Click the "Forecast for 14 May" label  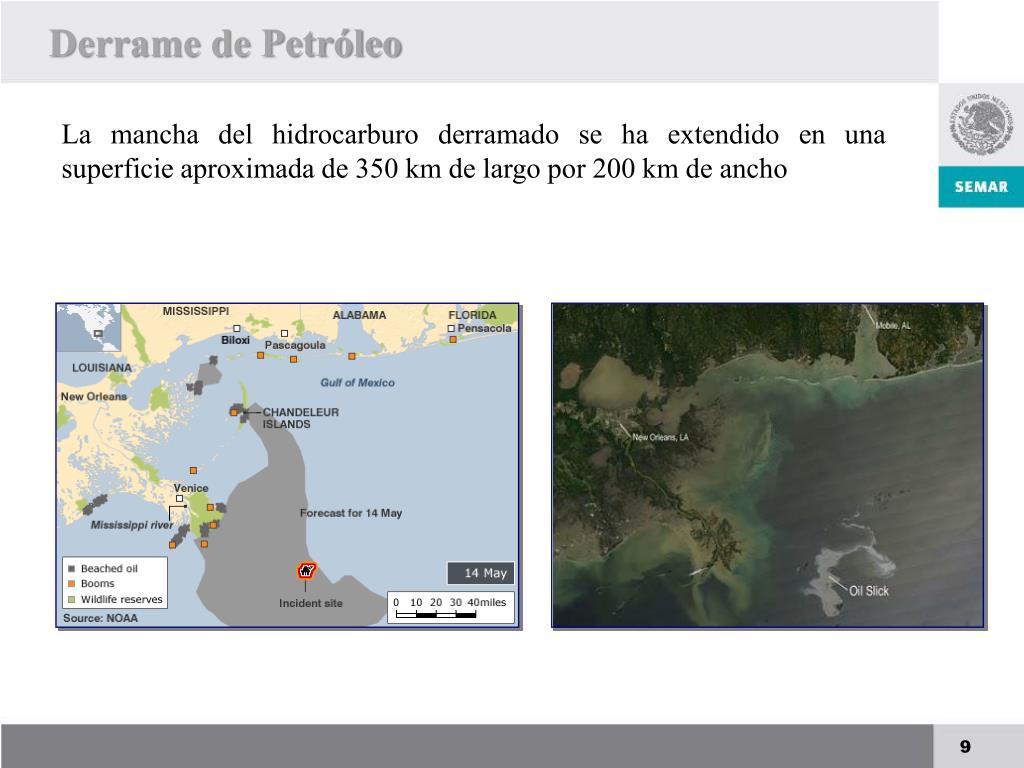coord(351,513)
